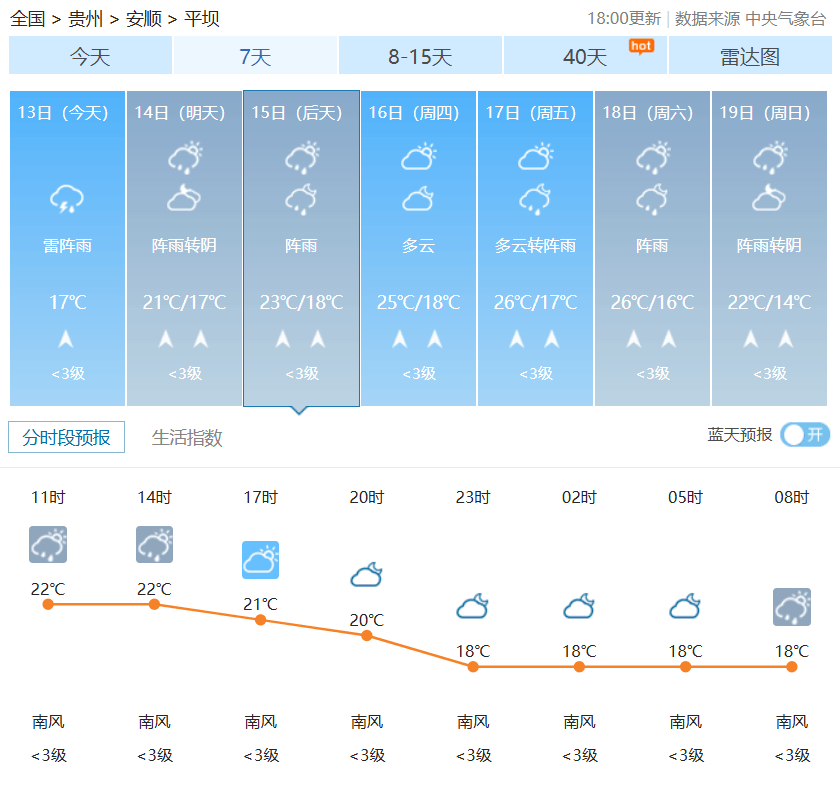840x794 pixels.
Task: Show the 生活指数 panel
Action: [x=187, y=438]
